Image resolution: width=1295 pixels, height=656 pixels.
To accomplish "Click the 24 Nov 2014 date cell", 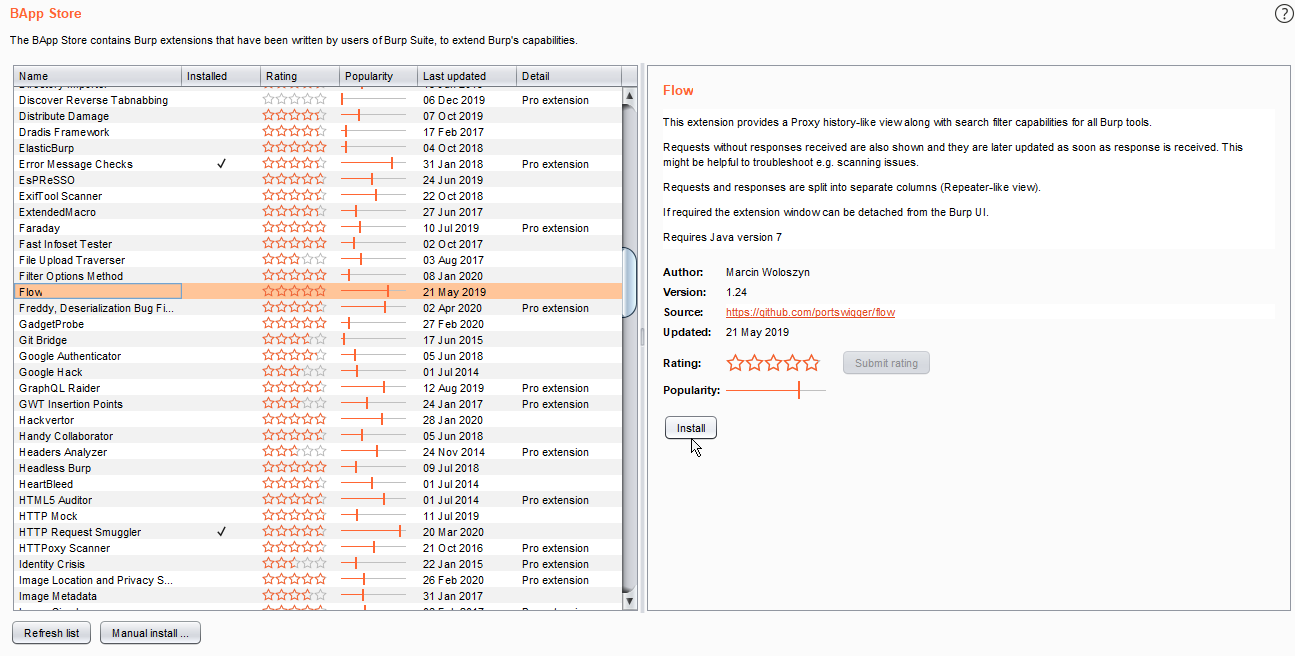I will pos(453,452).
